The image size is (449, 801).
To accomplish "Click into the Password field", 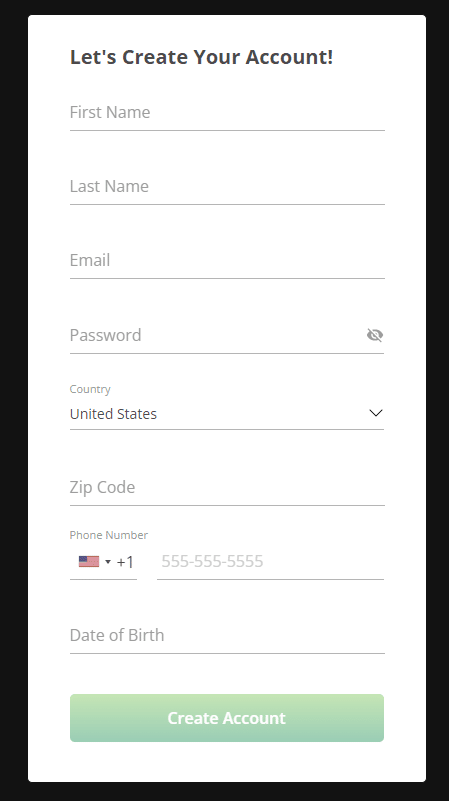I will [x=217, y=336].
